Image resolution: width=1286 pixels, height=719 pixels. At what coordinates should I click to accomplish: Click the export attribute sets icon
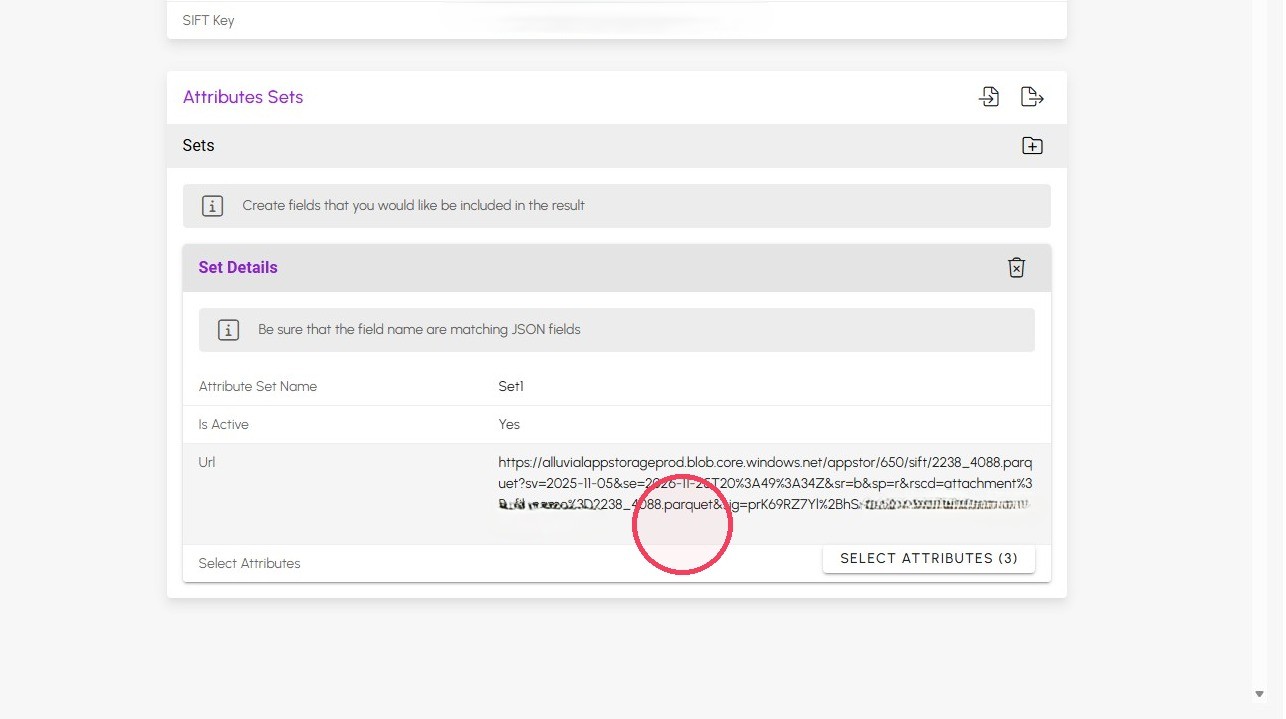click(x=1032, y=97)
